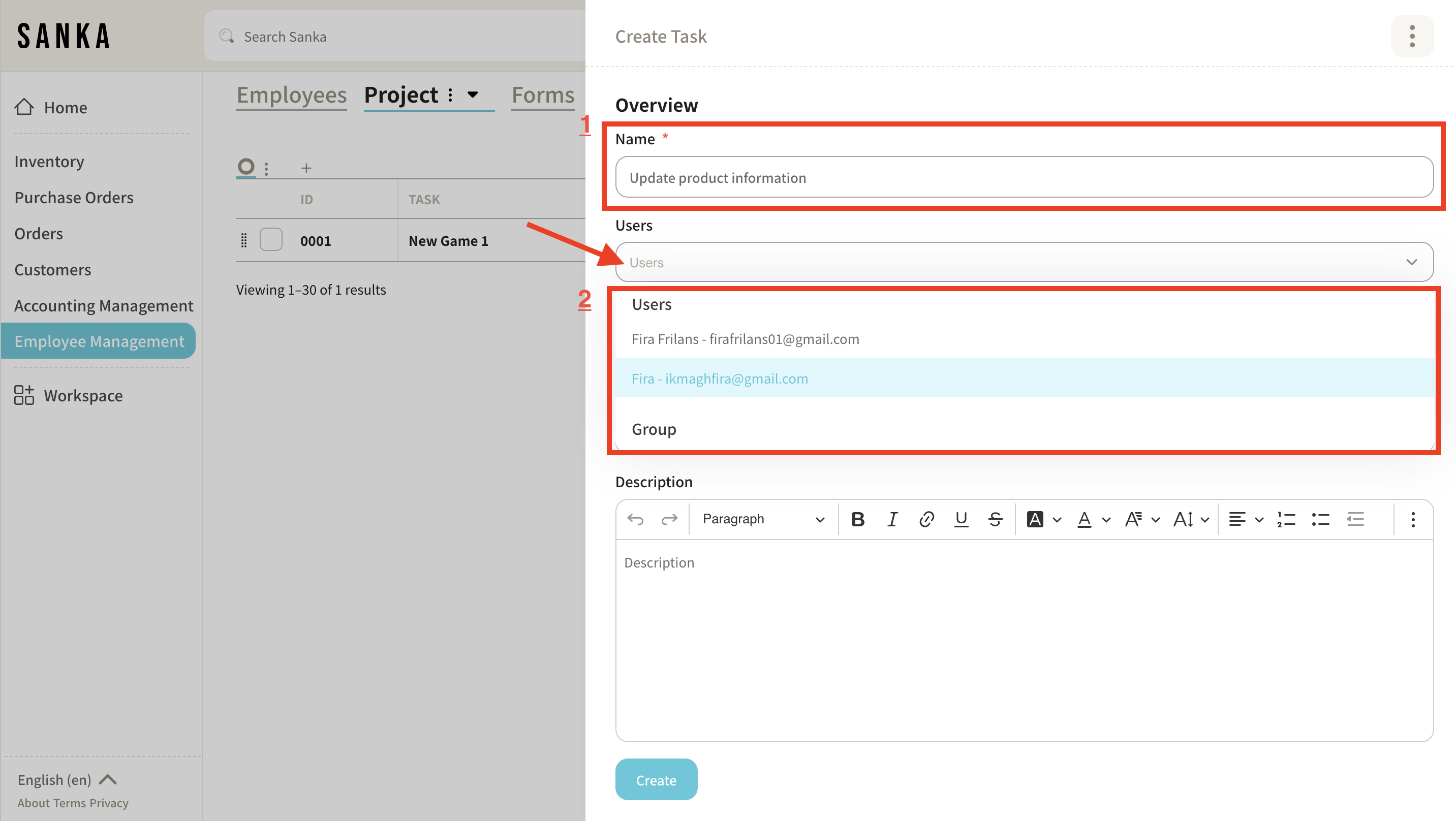
Task: Click the Bold formatting icon
Action: point(857,519)
